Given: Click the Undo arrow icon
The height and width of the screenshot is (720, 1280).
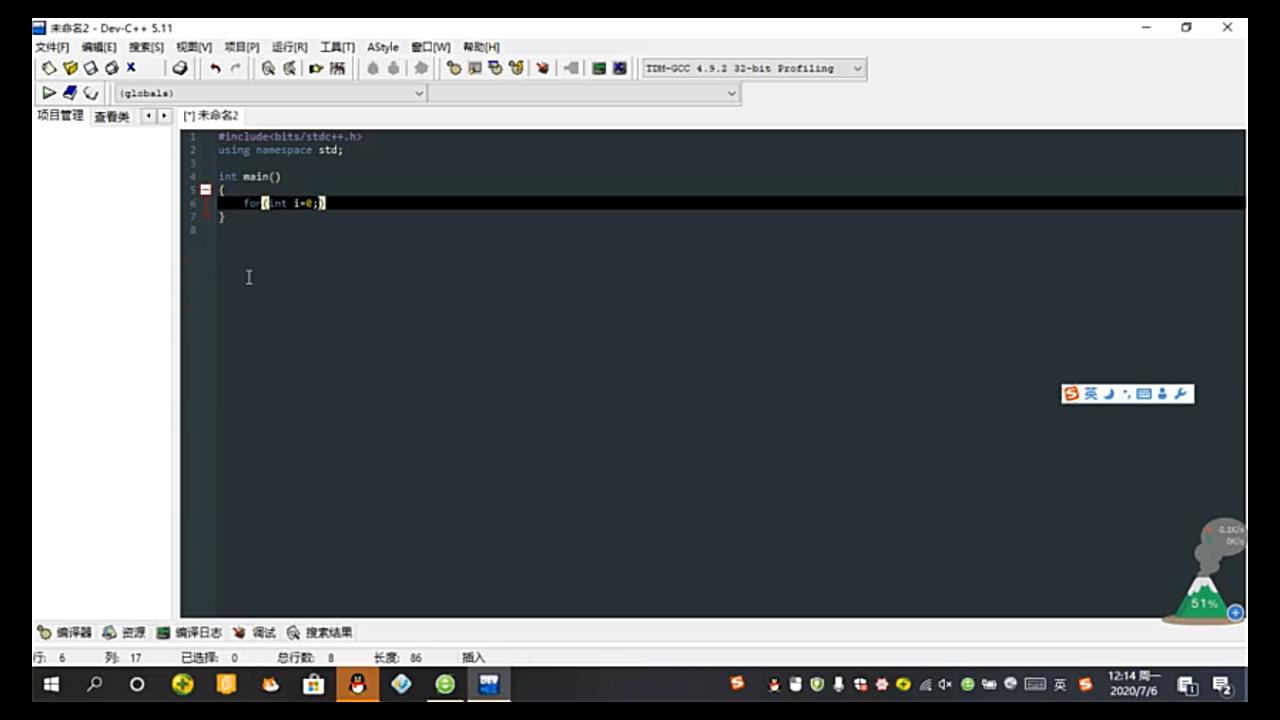Looking at the screenshot, I should click(x=216, y=68).
